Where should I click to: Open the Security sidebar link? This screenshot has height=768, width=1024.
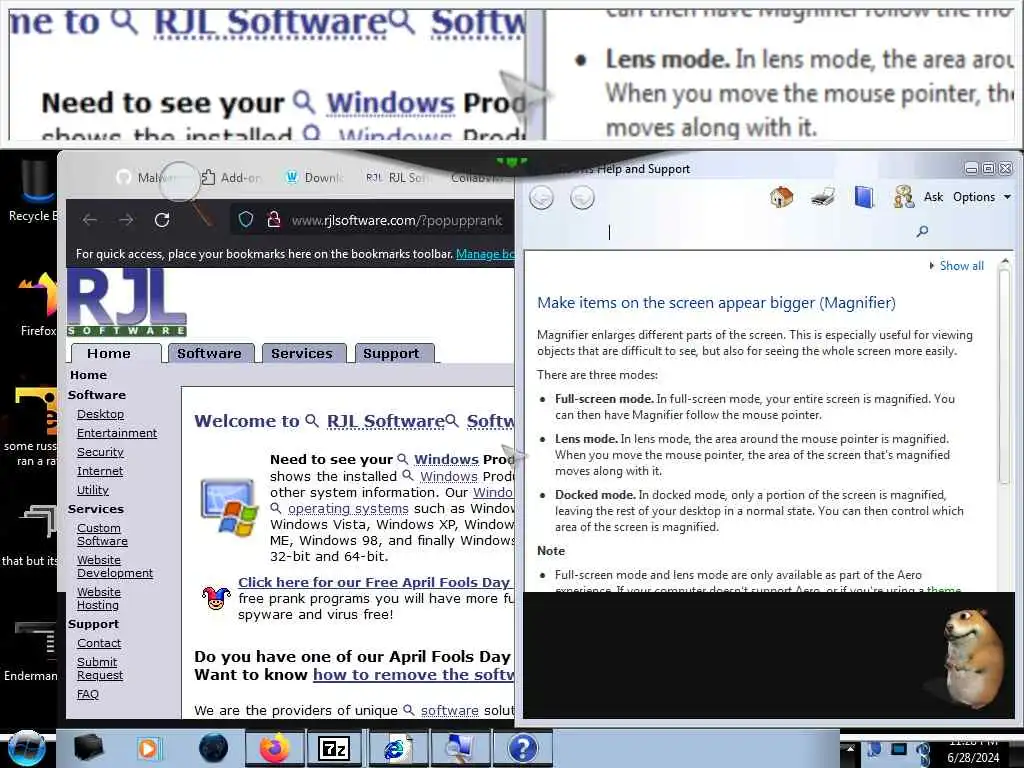(100, 452)
